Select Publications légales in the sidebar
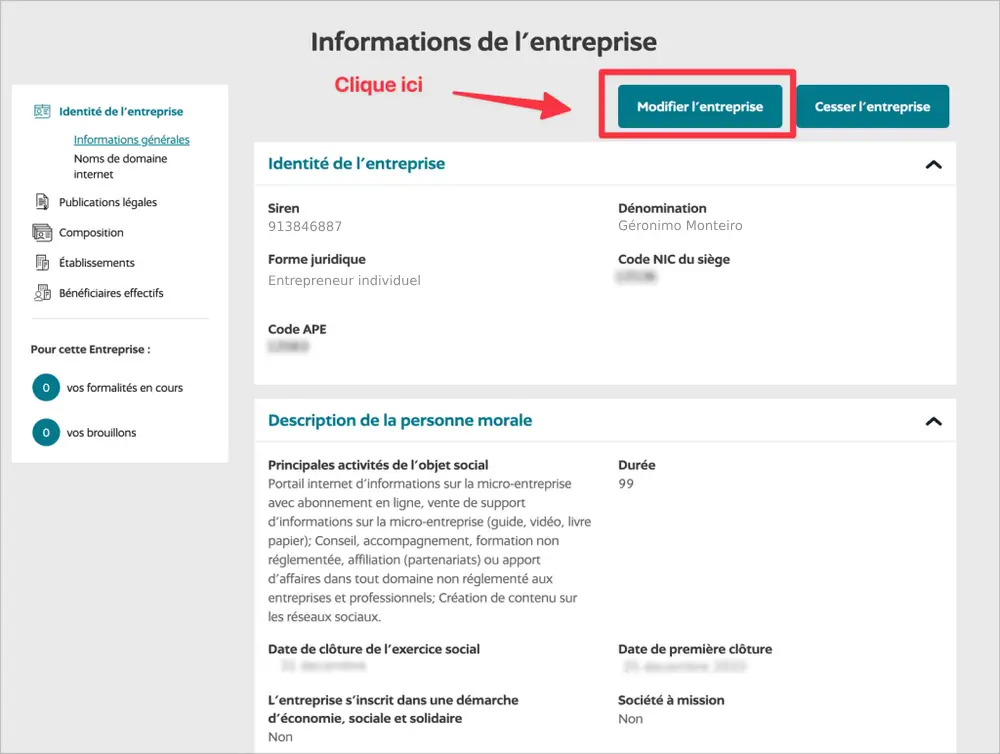 pyautogui.click(x=108, y=202)
